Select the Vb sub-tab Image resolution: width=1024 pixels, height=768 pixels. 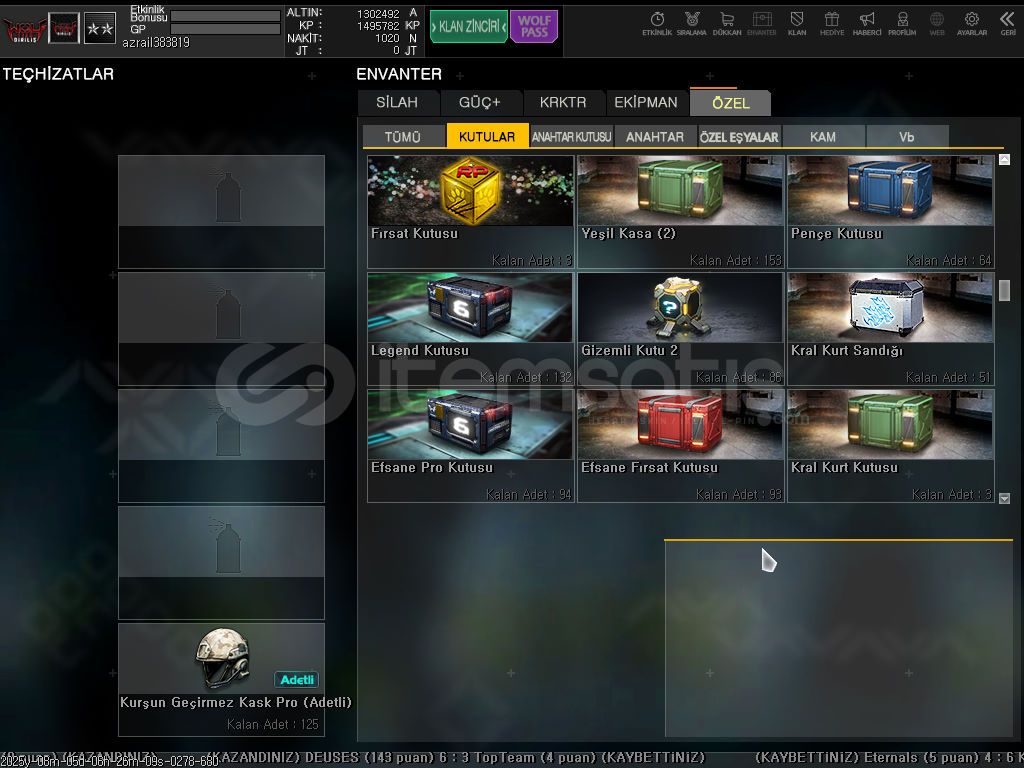click(x=907, y=136)
